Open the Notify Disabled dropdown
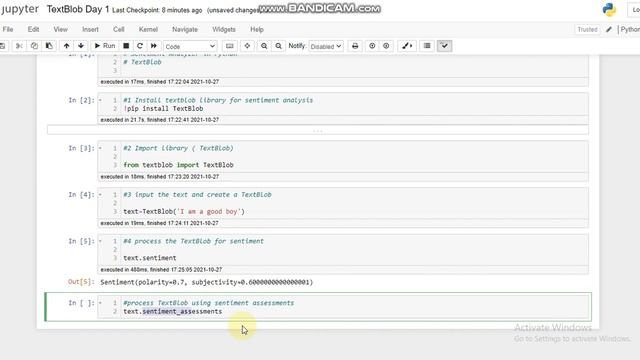This screenshot has height=360, width=640. click(x=326, y=47)
